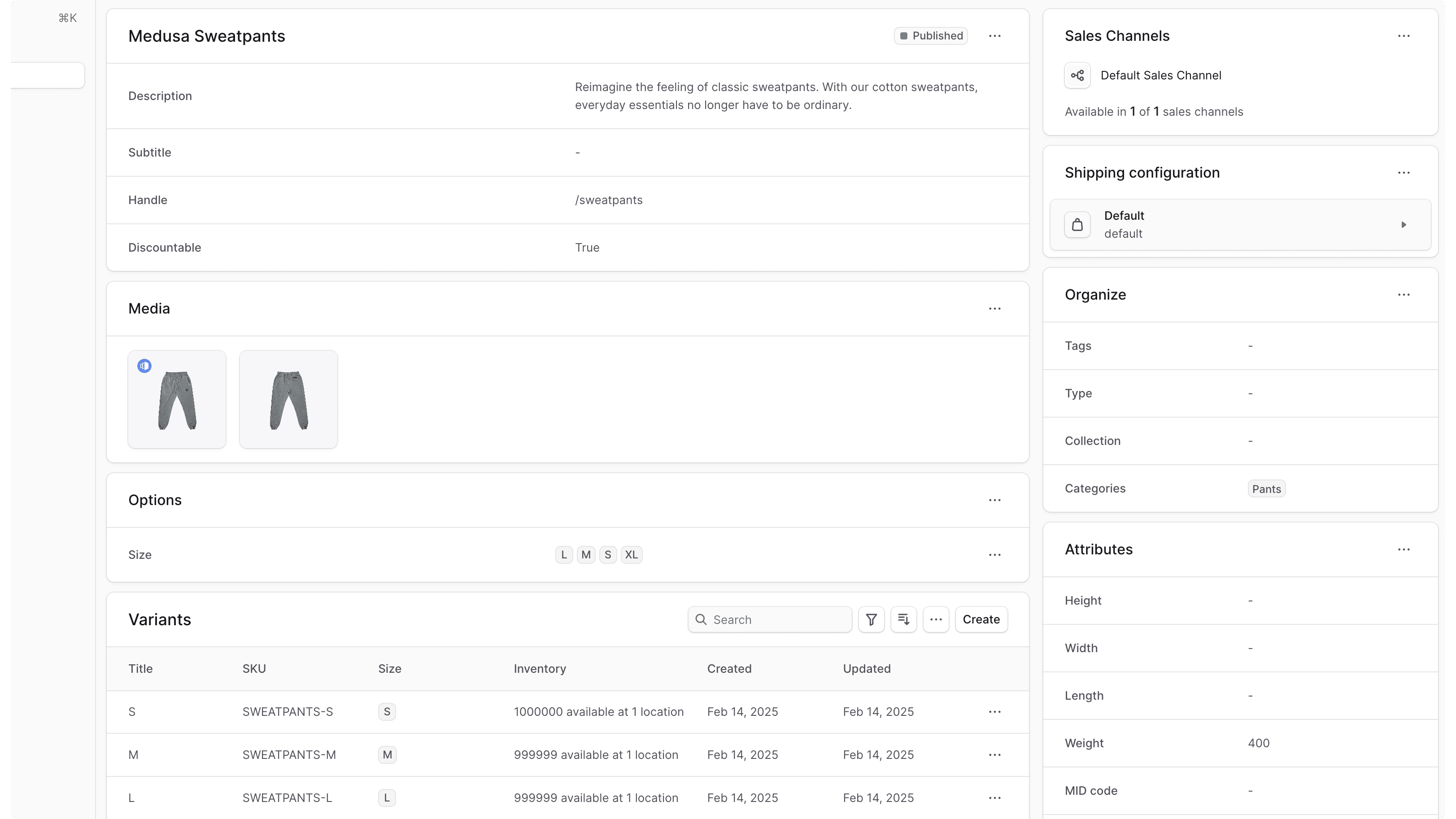
Task: Click the variants search field
Action: 769,619
